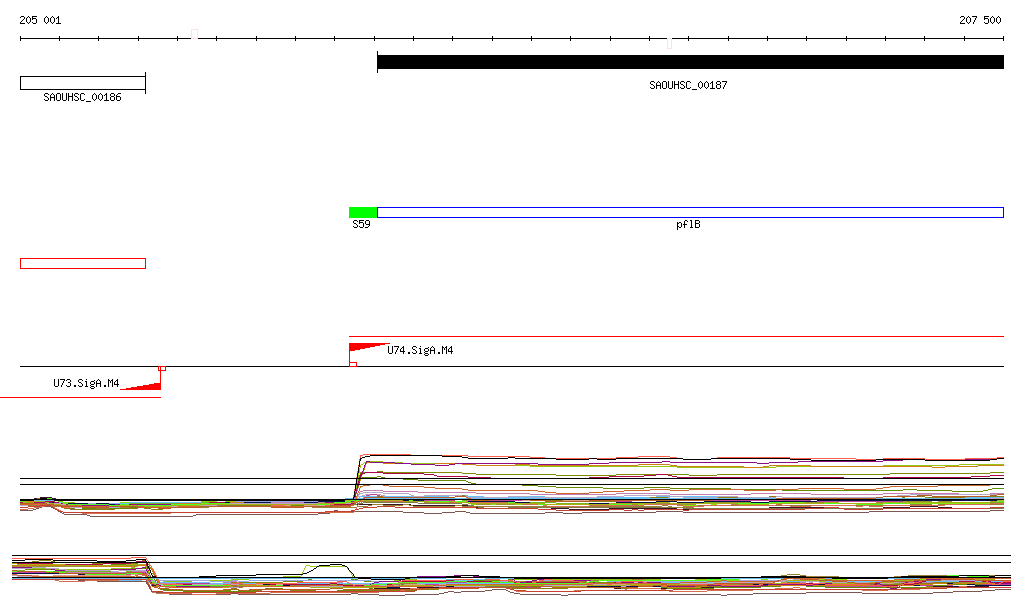This screenshot has height=611, width=1024.
Task: Click the U73.SigA.M4 text label
Action: point(86,383)
